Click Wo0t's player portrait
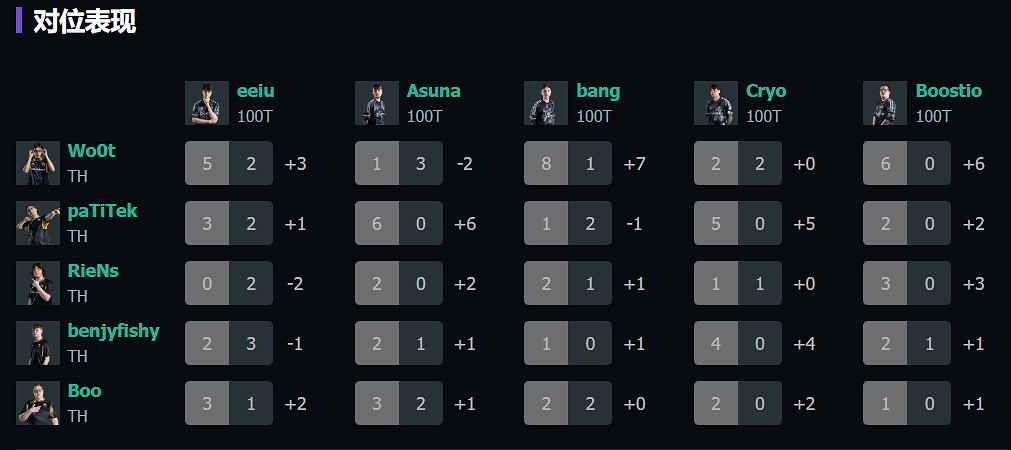The image size is (1011, 450). click(38, 163)
